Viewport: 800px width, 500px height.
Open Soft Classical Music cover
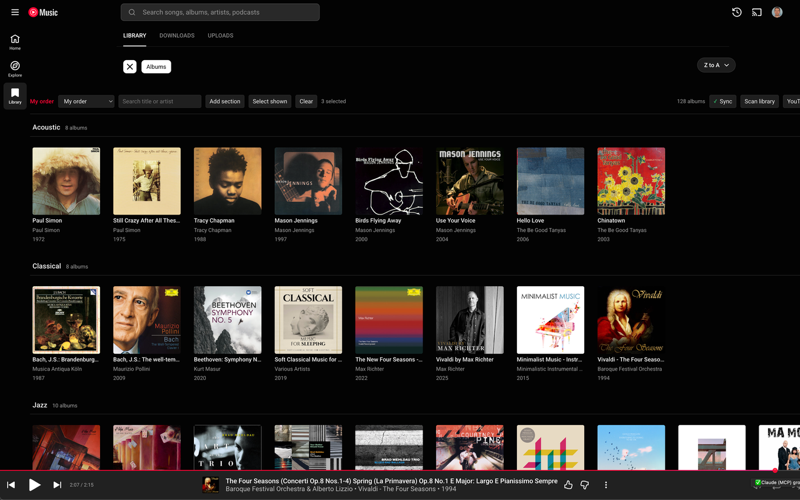(x=308, y=320)
